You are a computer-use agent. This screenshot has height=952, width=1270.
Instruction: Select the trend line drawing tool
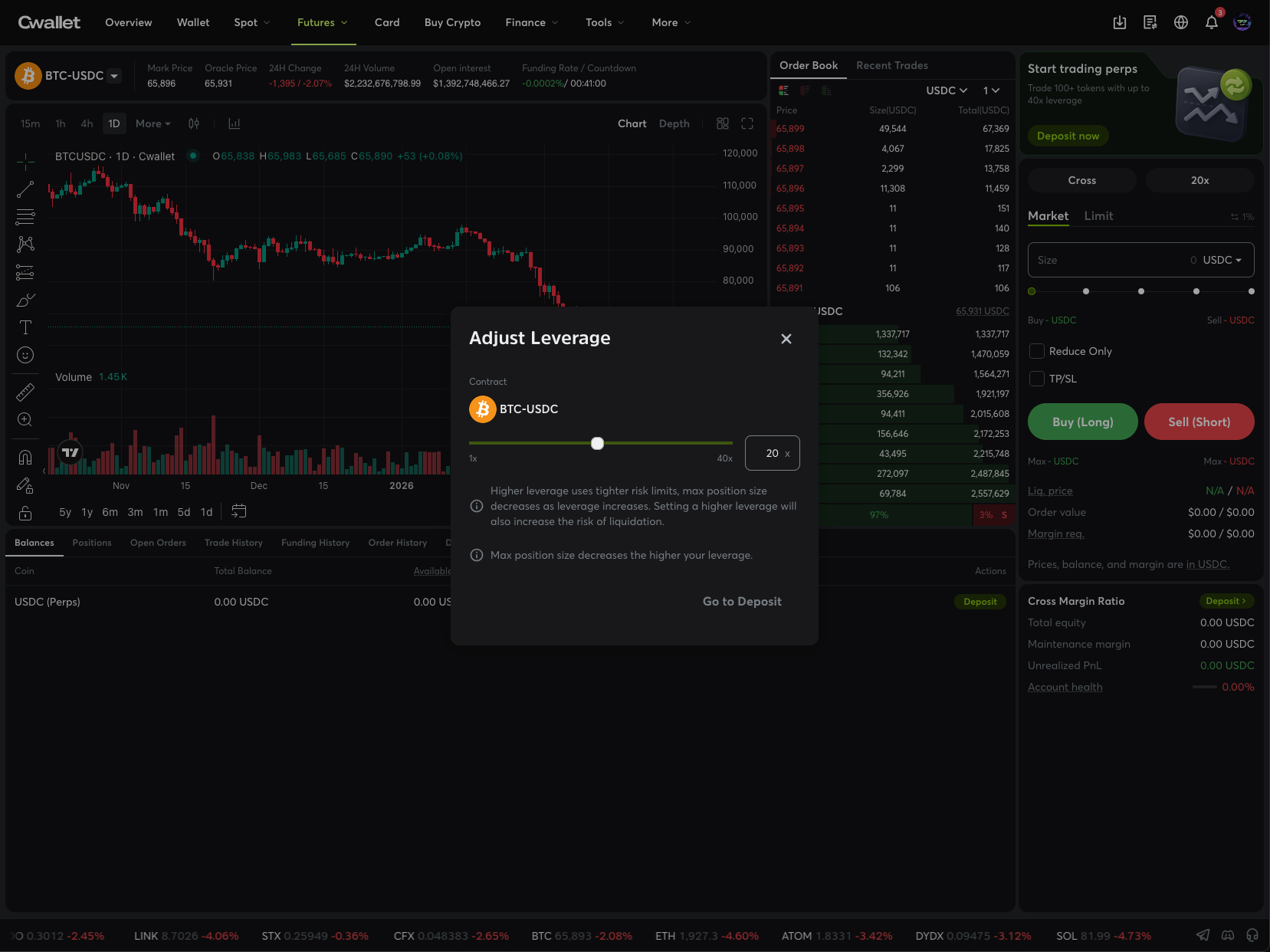coord(25,189)
